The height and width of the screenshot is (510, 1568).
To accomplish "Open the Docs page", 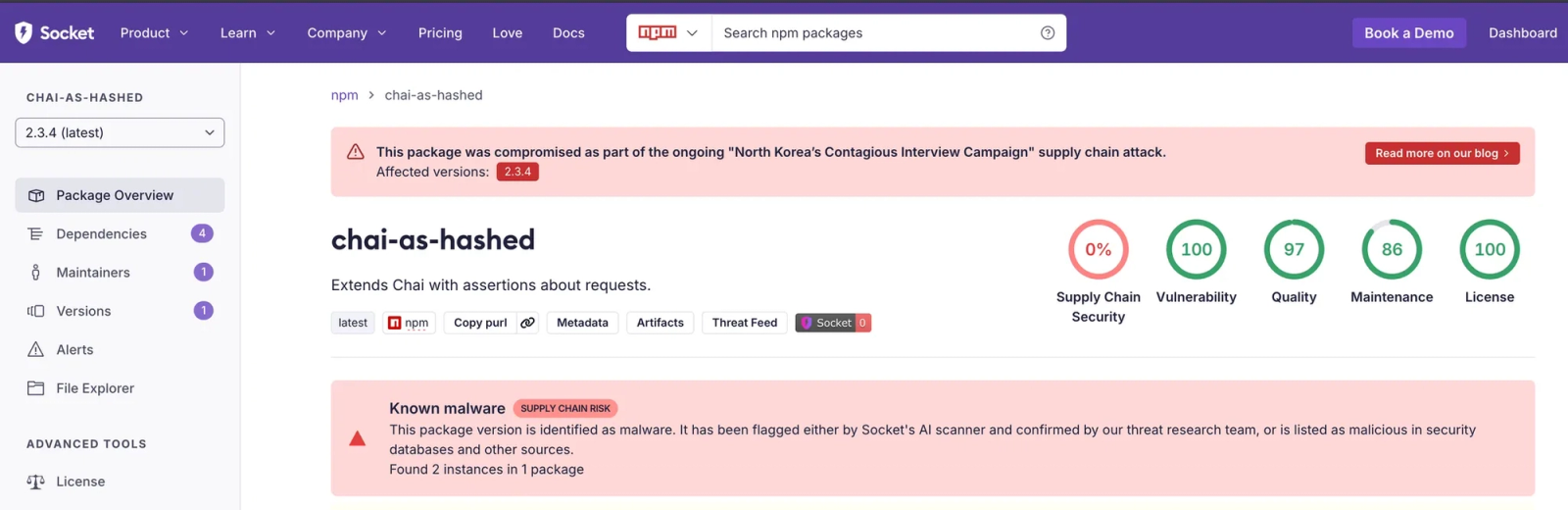I will coord(568,32).
